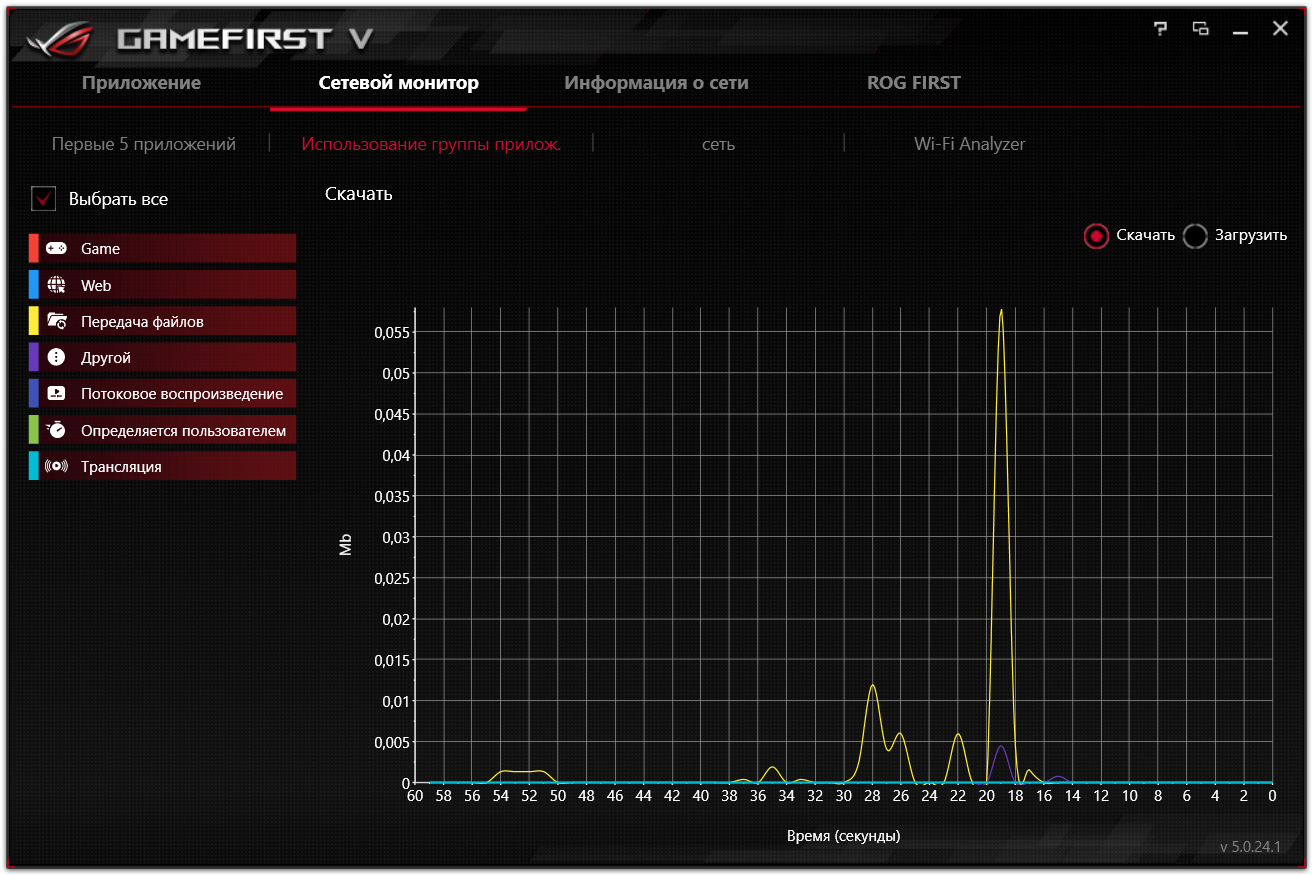The image size is (1313, 875).
Task: Click the yellow Передача файлов color swatch
Action: 34,321
